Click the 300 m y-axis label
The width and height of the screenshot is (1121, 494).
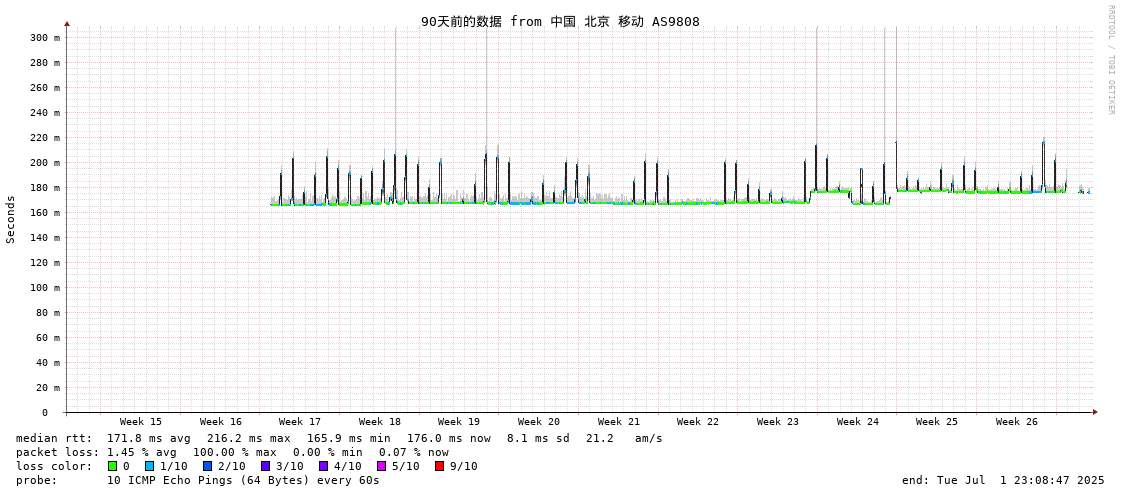[x=45, y=37]
